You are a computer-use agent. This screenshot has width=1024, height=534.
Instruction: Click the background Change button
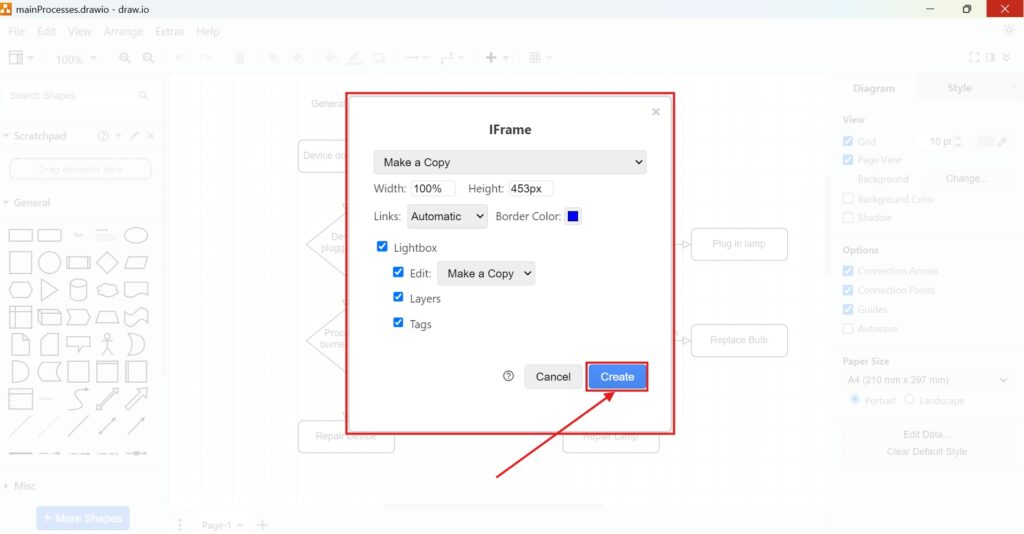point(966,178)
